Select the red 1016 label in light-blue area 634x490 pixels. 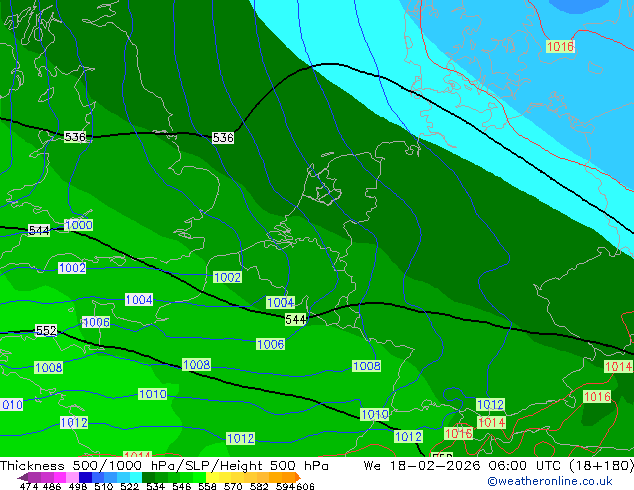coord(560,46)
